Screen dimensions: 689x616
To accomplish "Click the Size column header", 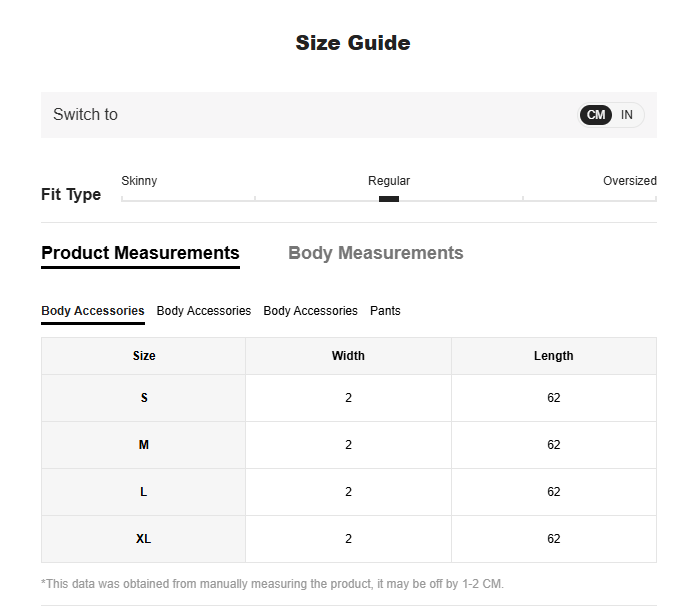I will [144, 356].
